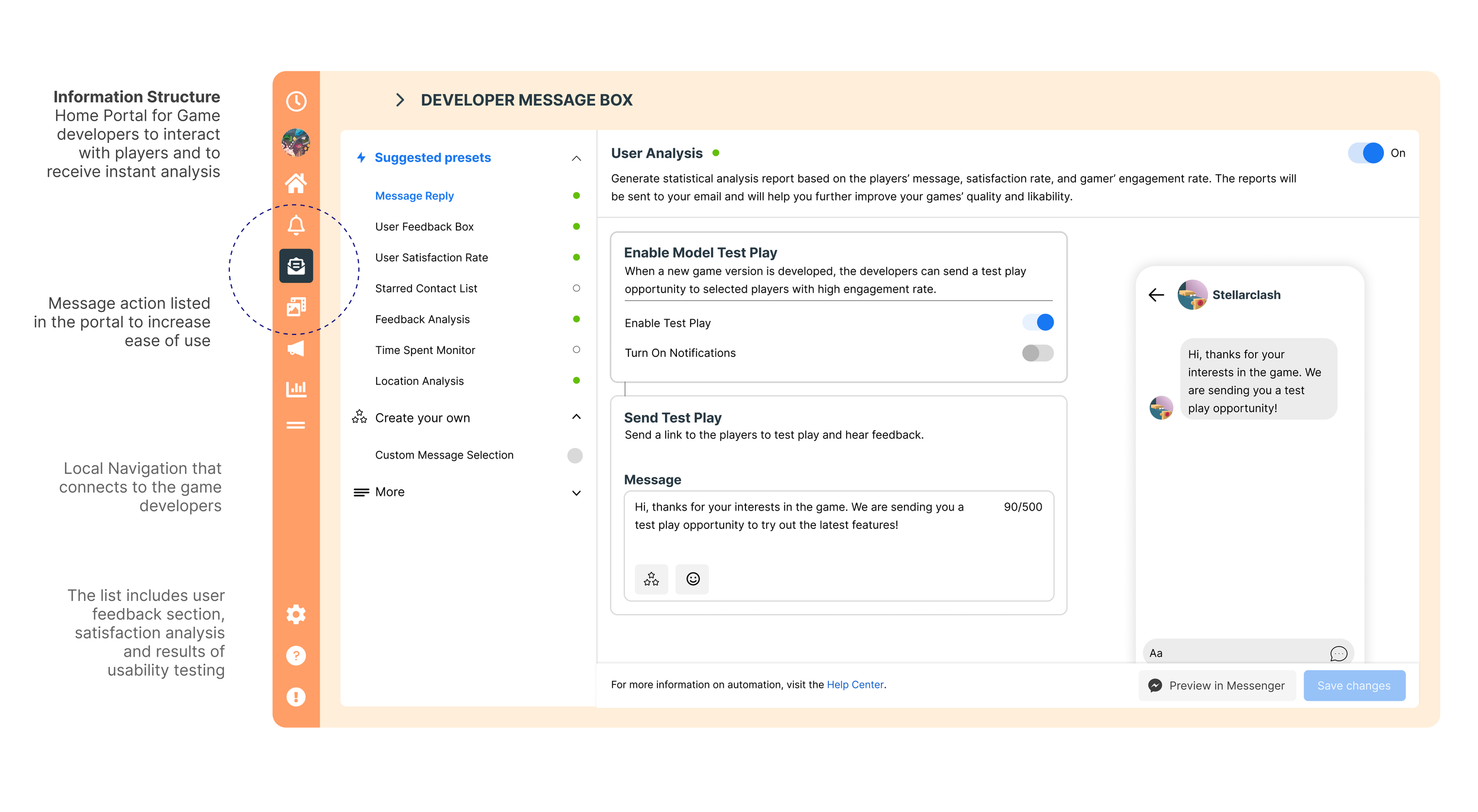This screenshot has width=1478, height=812.
Task: Collapse the Suggested presets section
Action: coord(576,158)
